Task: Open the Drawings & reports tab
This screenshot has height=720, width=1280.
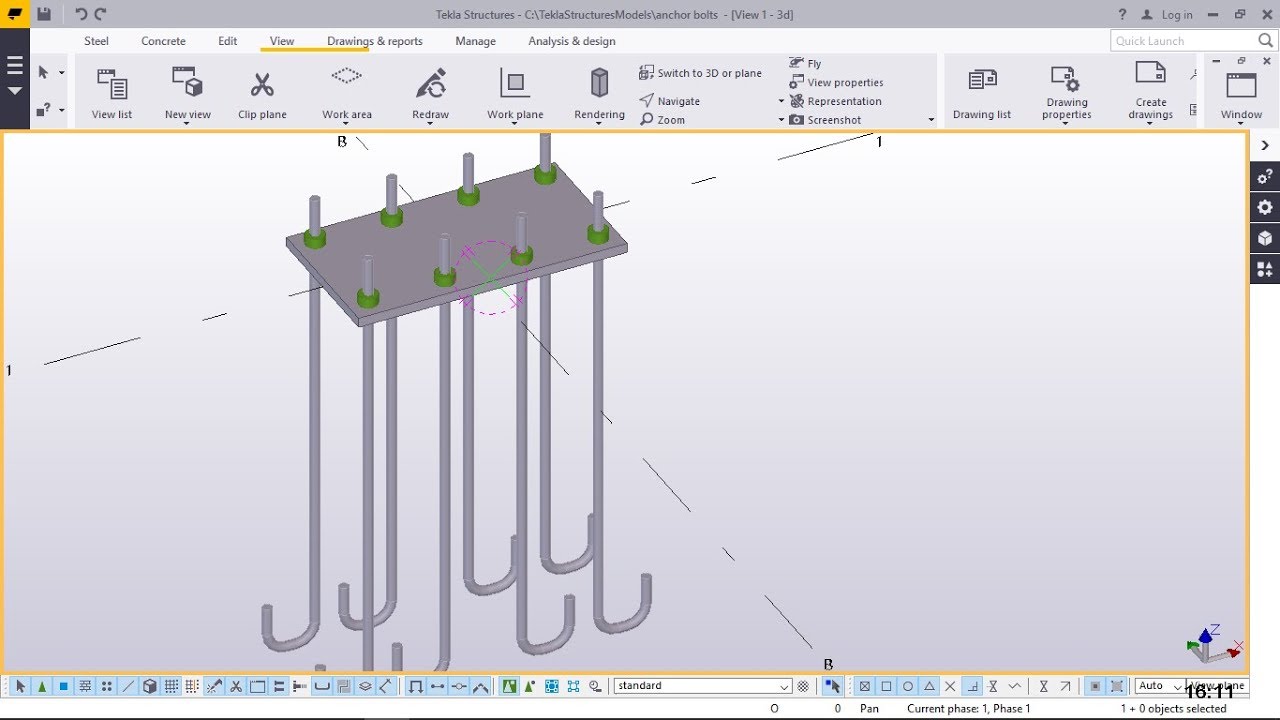Action: pyautogui.click(x=375, y=41)
